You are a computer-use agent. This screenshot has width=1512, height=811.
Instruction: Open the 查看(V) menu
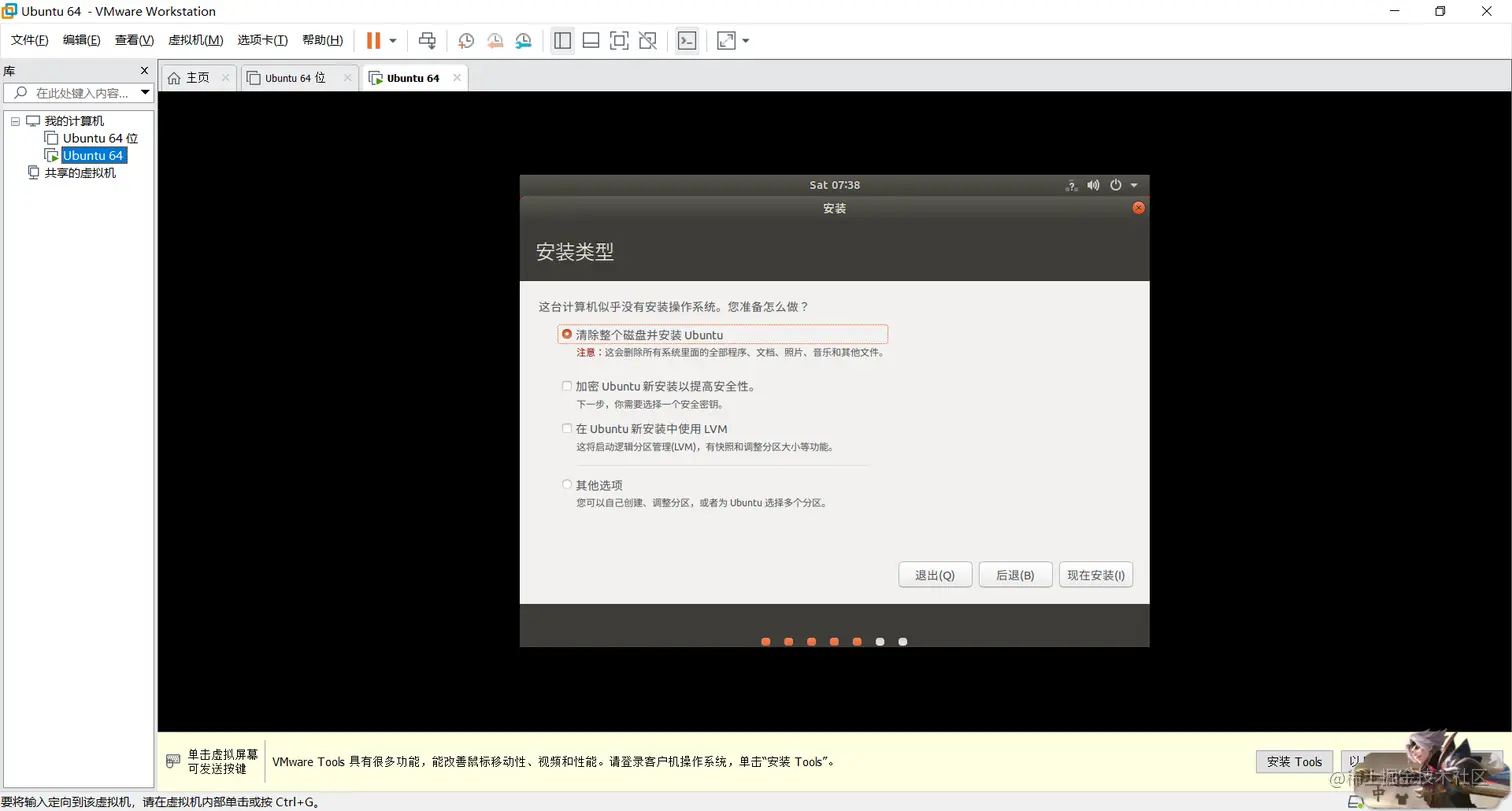134,40
